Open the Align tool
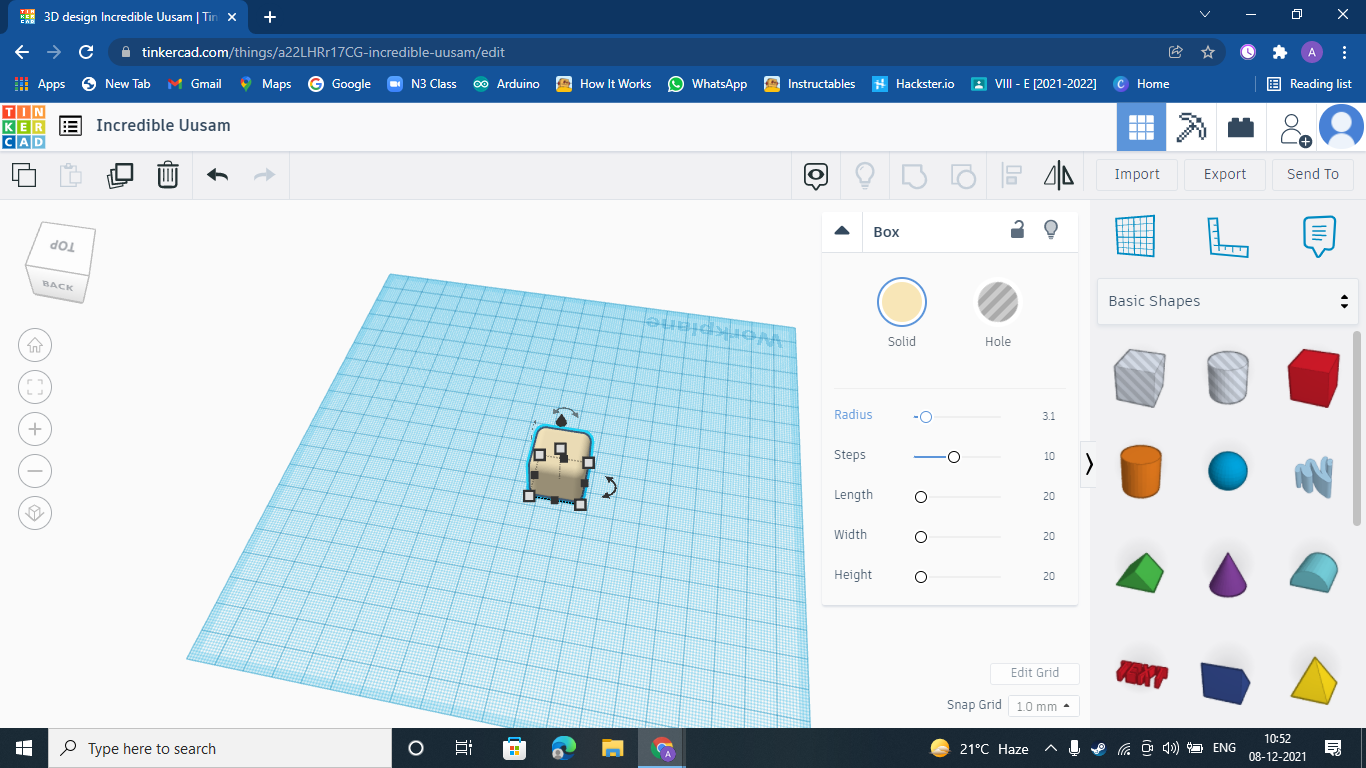This screenshot has width=1366, height=768. coord(1011,176)
